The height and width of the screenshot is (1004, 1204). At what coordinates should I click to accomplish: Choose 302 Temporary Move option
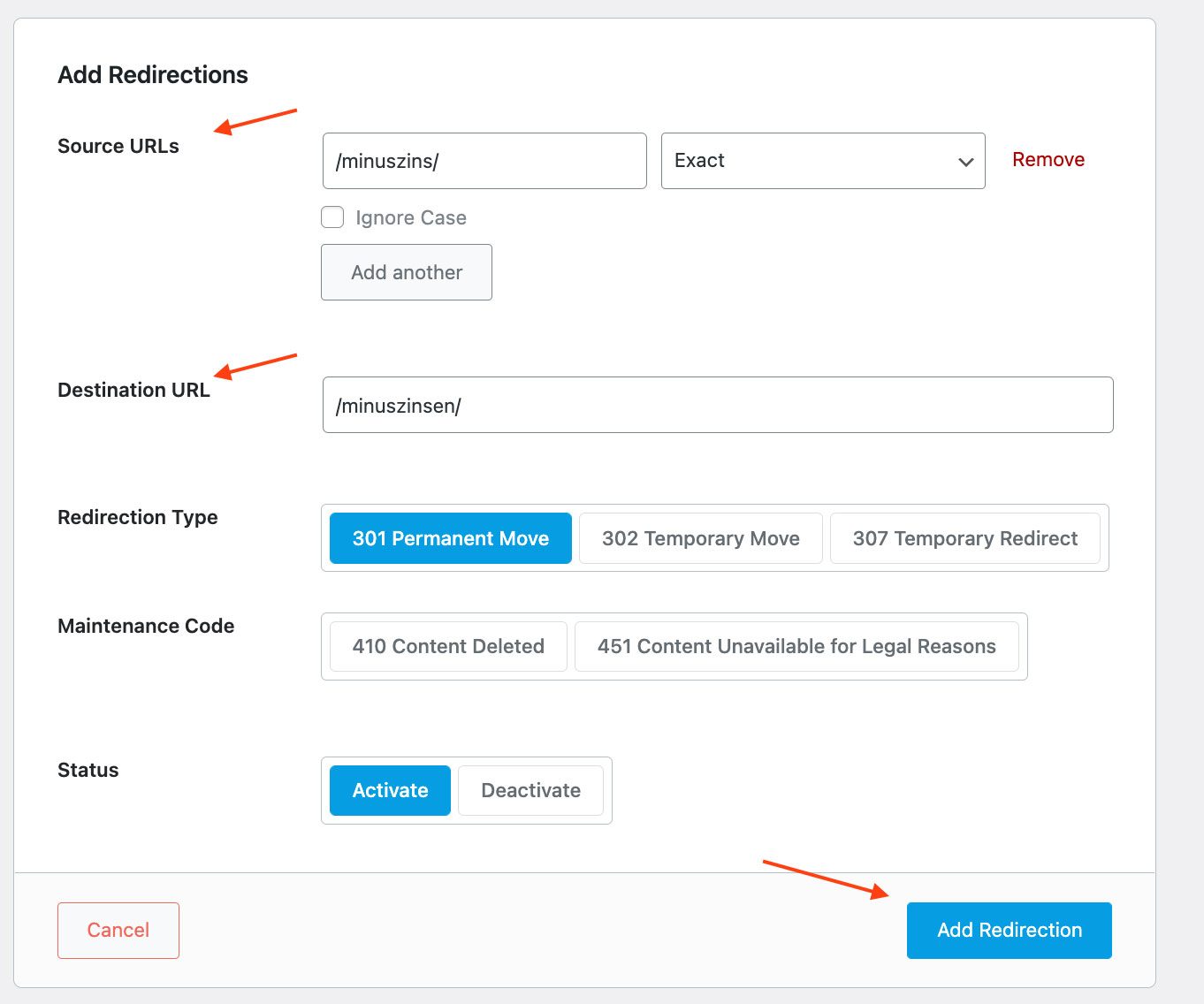pos(700,538)
